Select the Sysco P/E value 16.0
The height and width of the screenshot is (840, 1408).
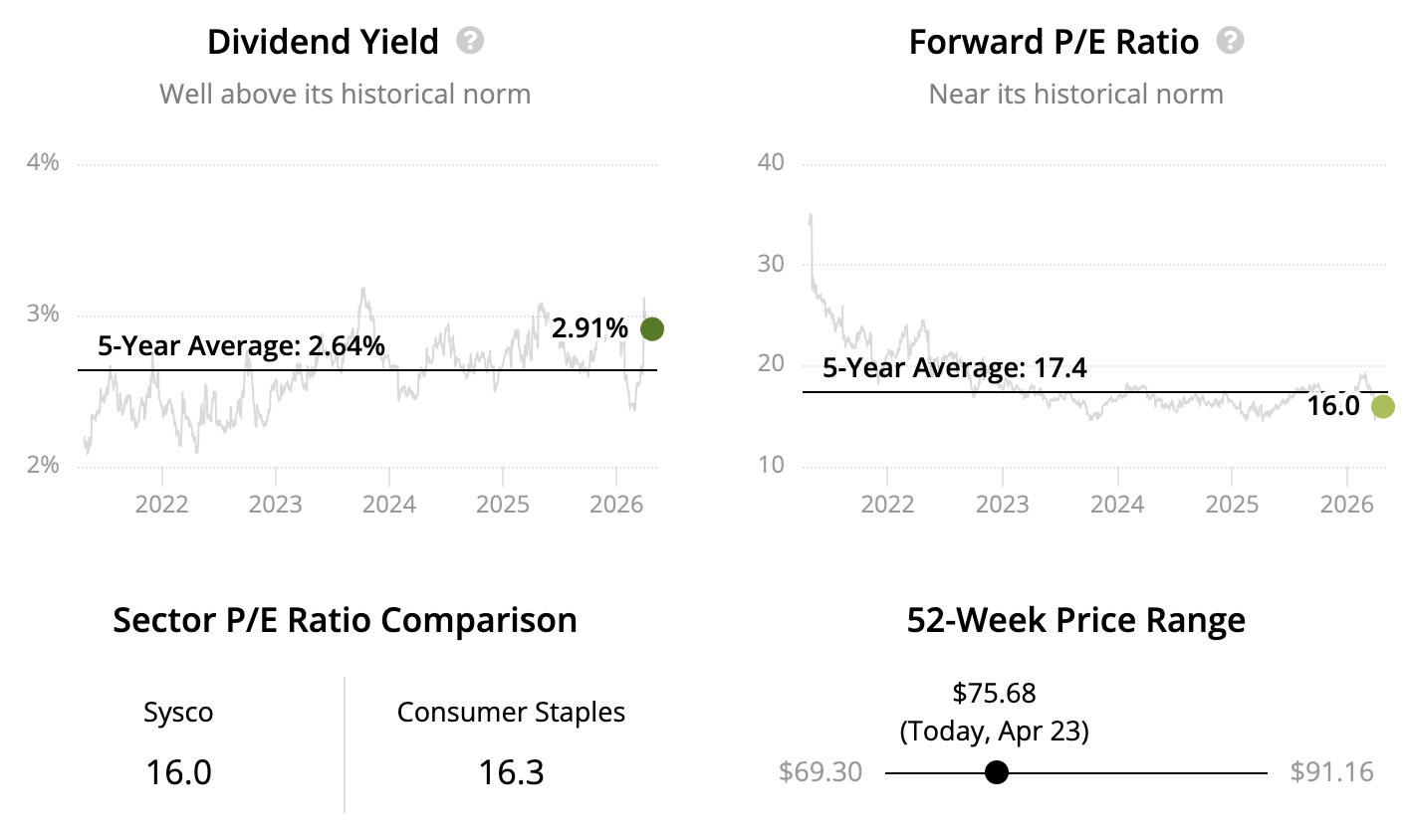(x=179, y=772)
